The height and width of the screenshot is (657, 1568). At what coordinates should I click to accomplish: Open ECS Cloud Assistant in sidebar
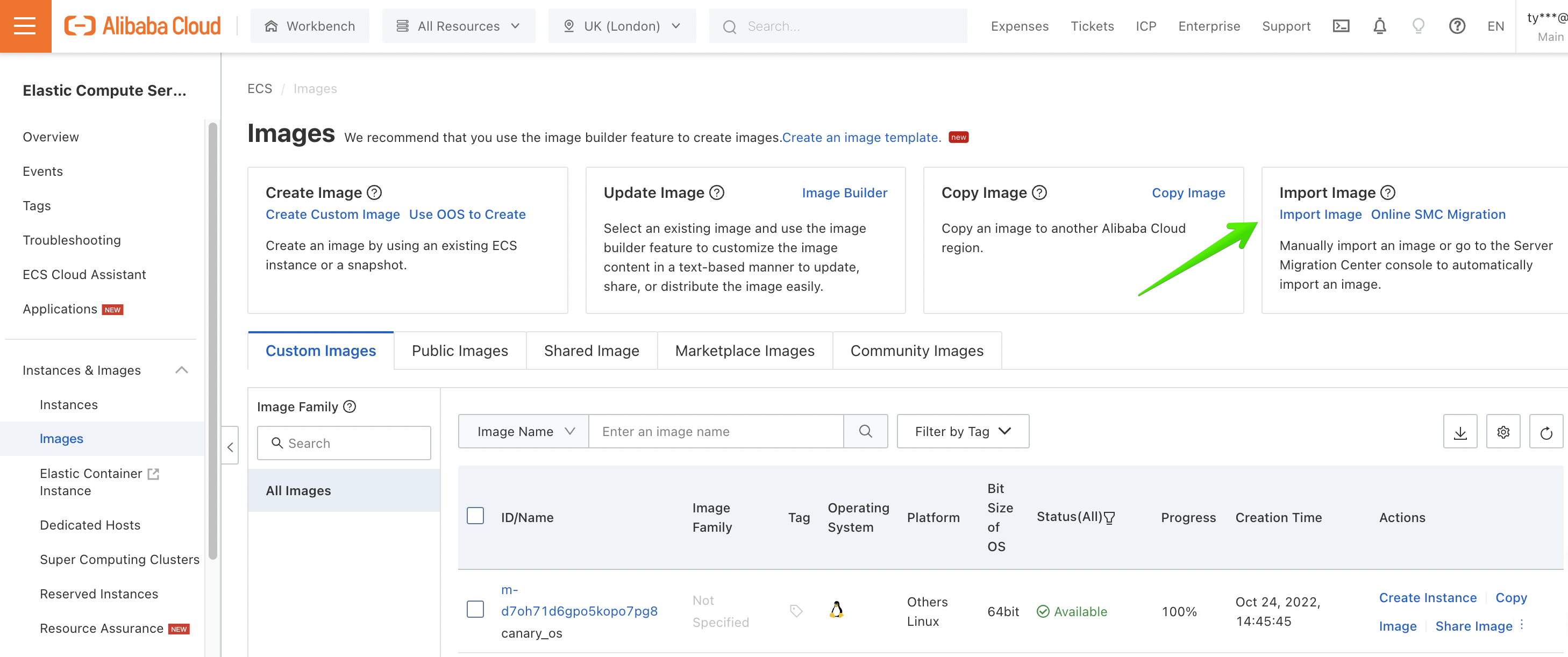tap(84, 274)
